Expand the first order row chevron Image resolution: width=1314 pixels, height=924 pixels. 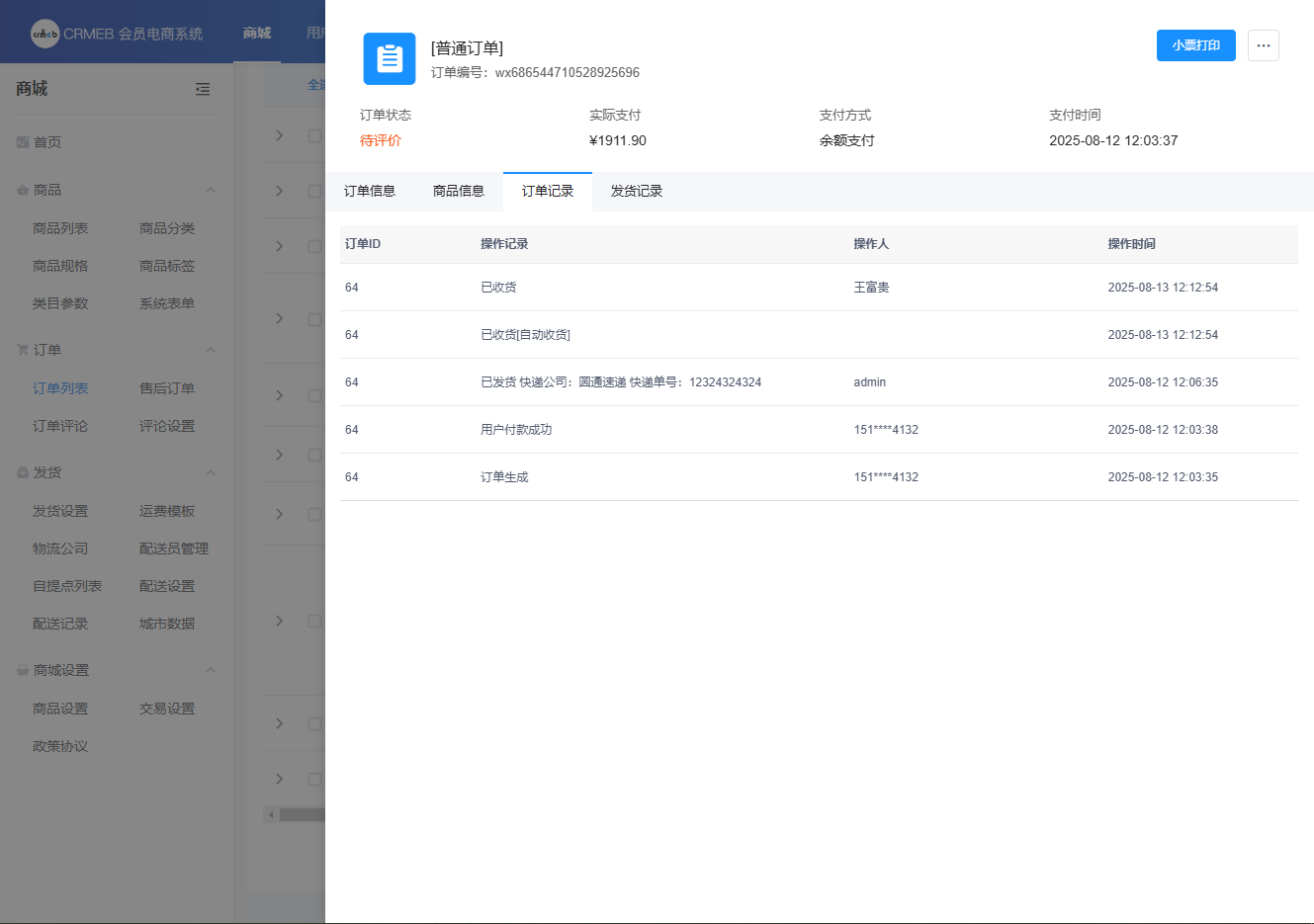280,135
